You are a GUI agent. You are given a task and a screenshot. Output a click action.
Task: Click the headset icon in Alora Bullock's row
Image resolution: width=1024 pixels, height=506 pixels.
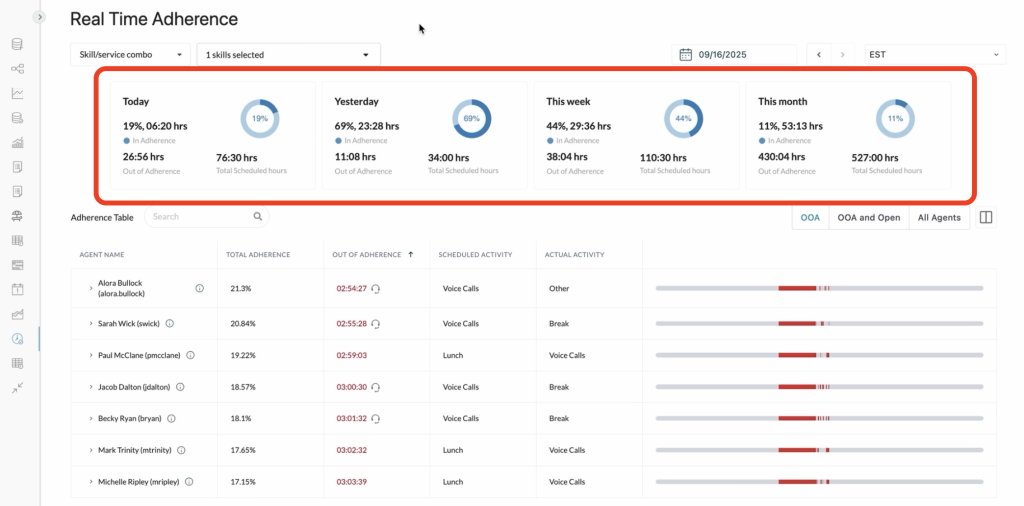[x=376, y=288]
